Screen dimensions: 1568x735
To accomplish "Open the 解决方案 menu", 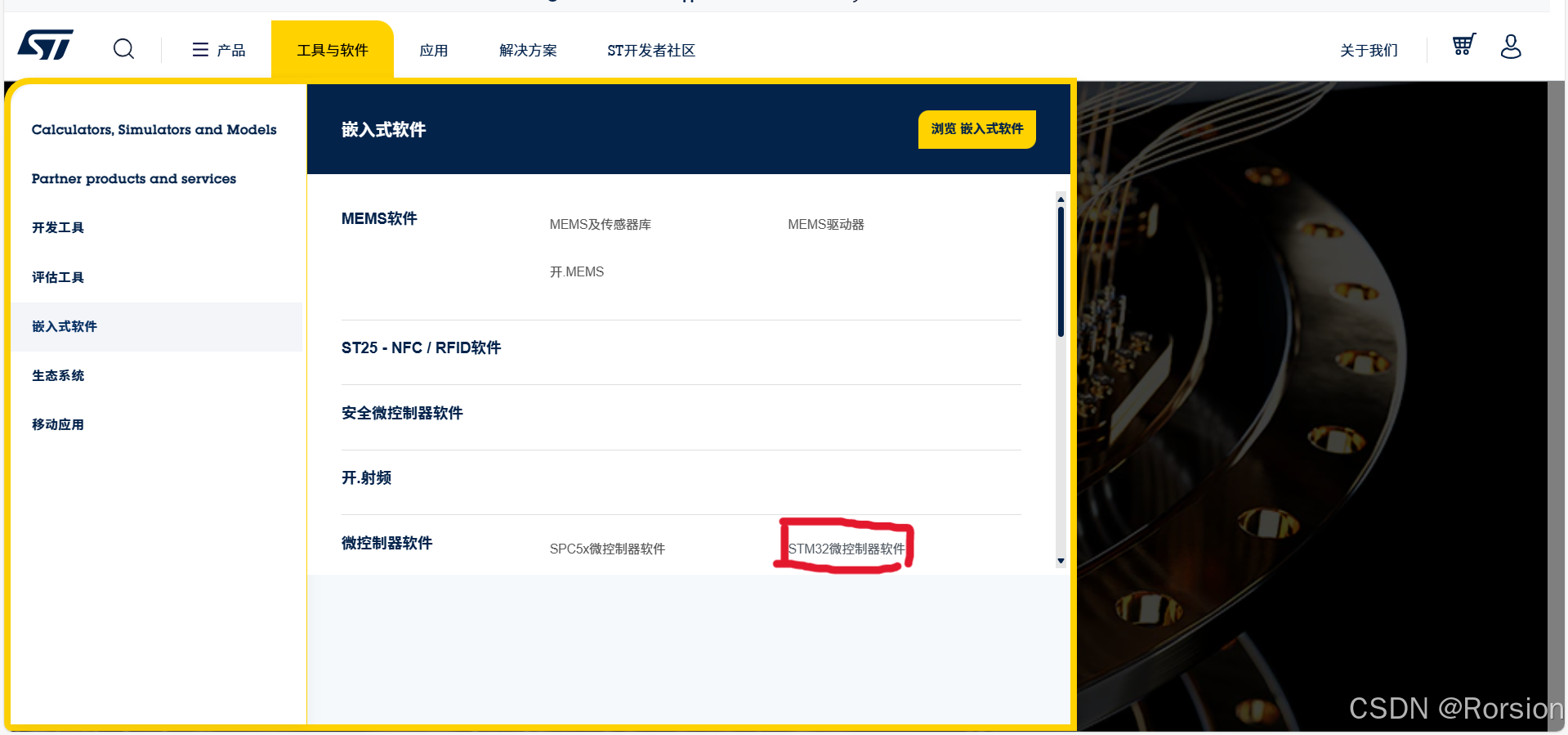I will [528, 50].
